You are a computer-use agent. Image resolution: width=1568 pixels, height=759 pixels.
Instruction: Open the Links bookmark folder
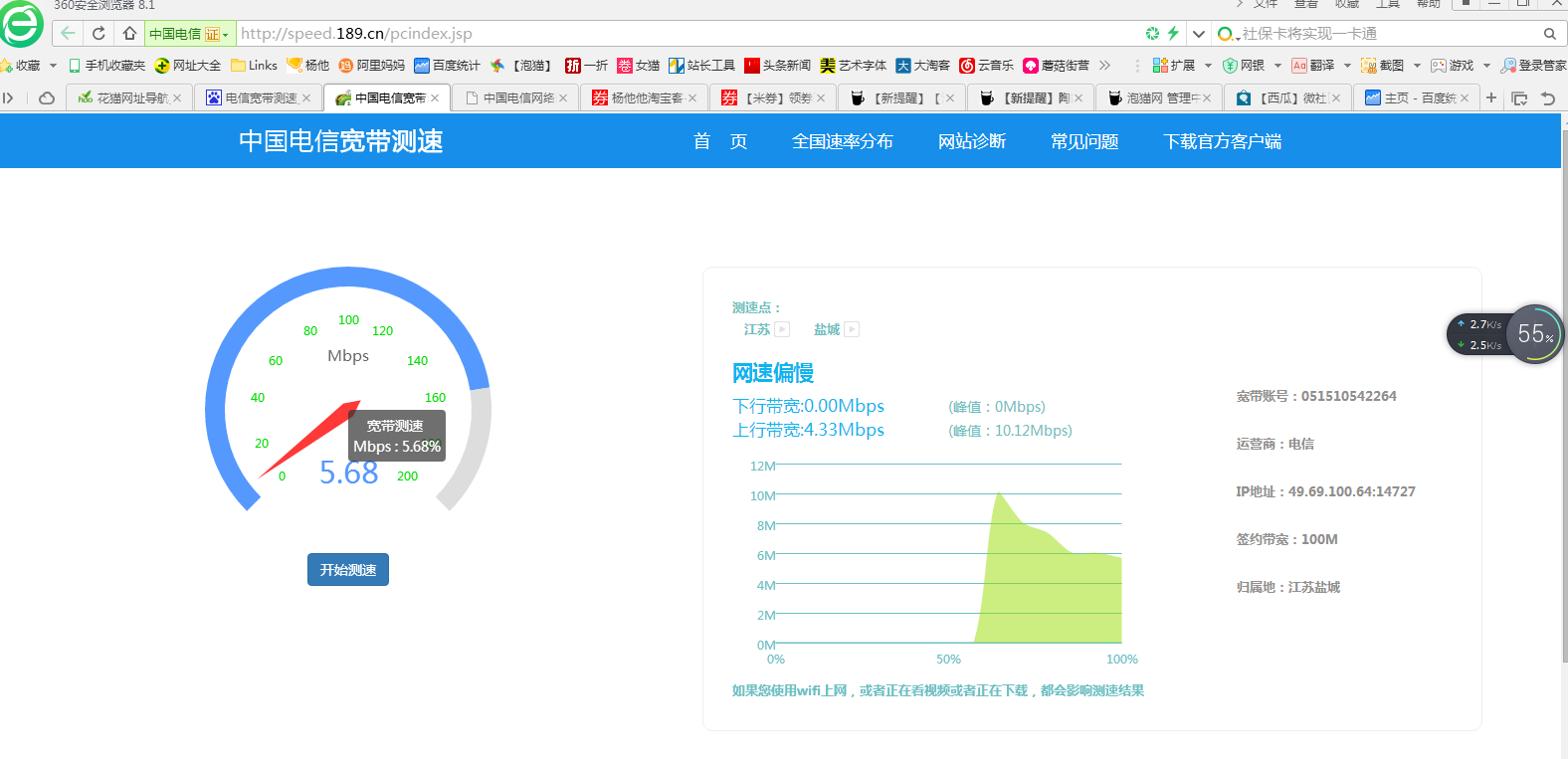coord(254,66)
